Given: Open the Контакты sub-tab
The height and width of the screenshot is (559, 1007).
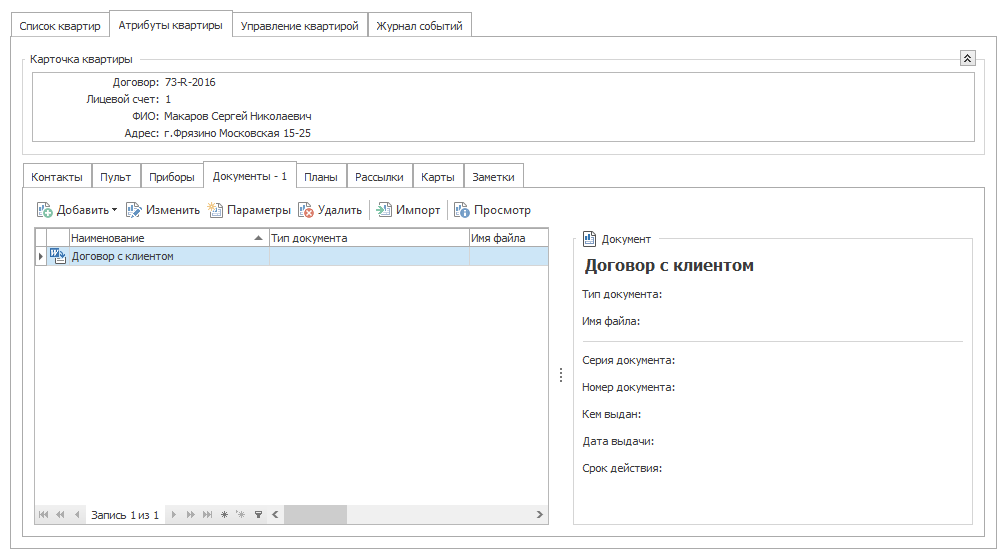Looking at the screenshot, I should (x=57, y=177).
